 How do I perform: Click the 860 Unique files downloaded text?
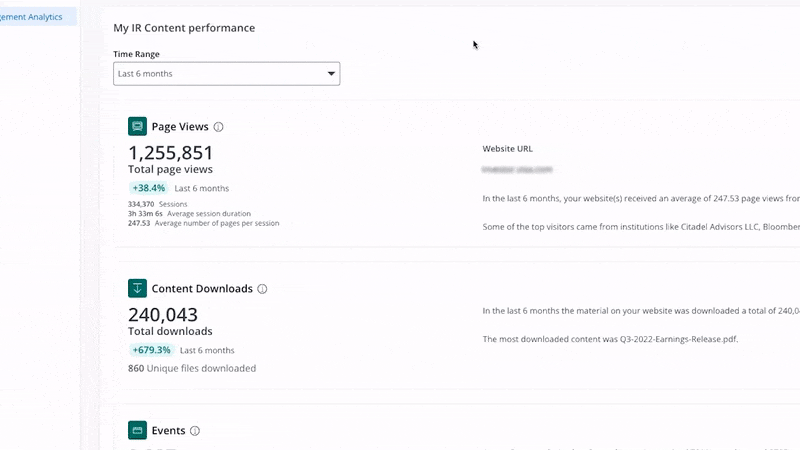(192, 368)
